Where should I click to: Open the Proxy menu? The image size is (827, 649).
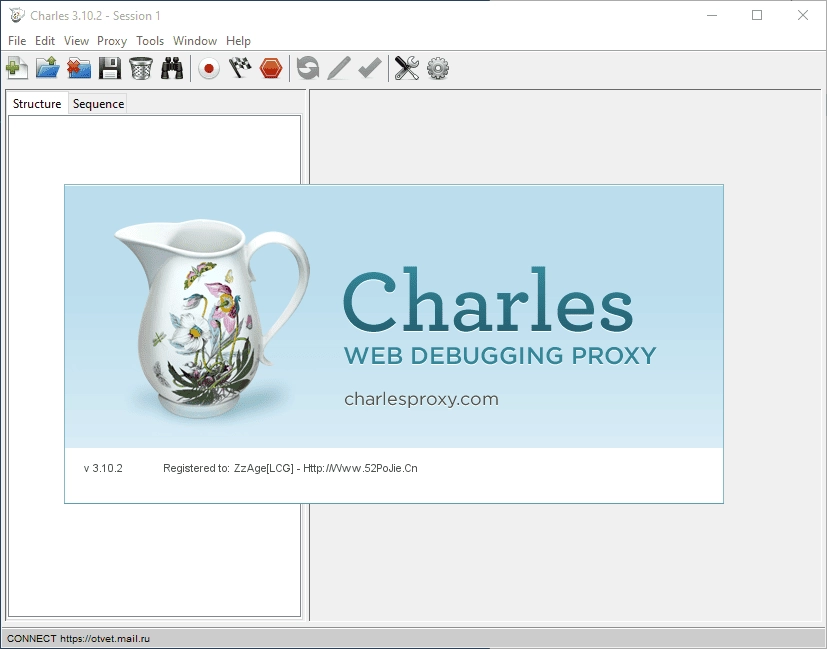[x=112, y=41]
